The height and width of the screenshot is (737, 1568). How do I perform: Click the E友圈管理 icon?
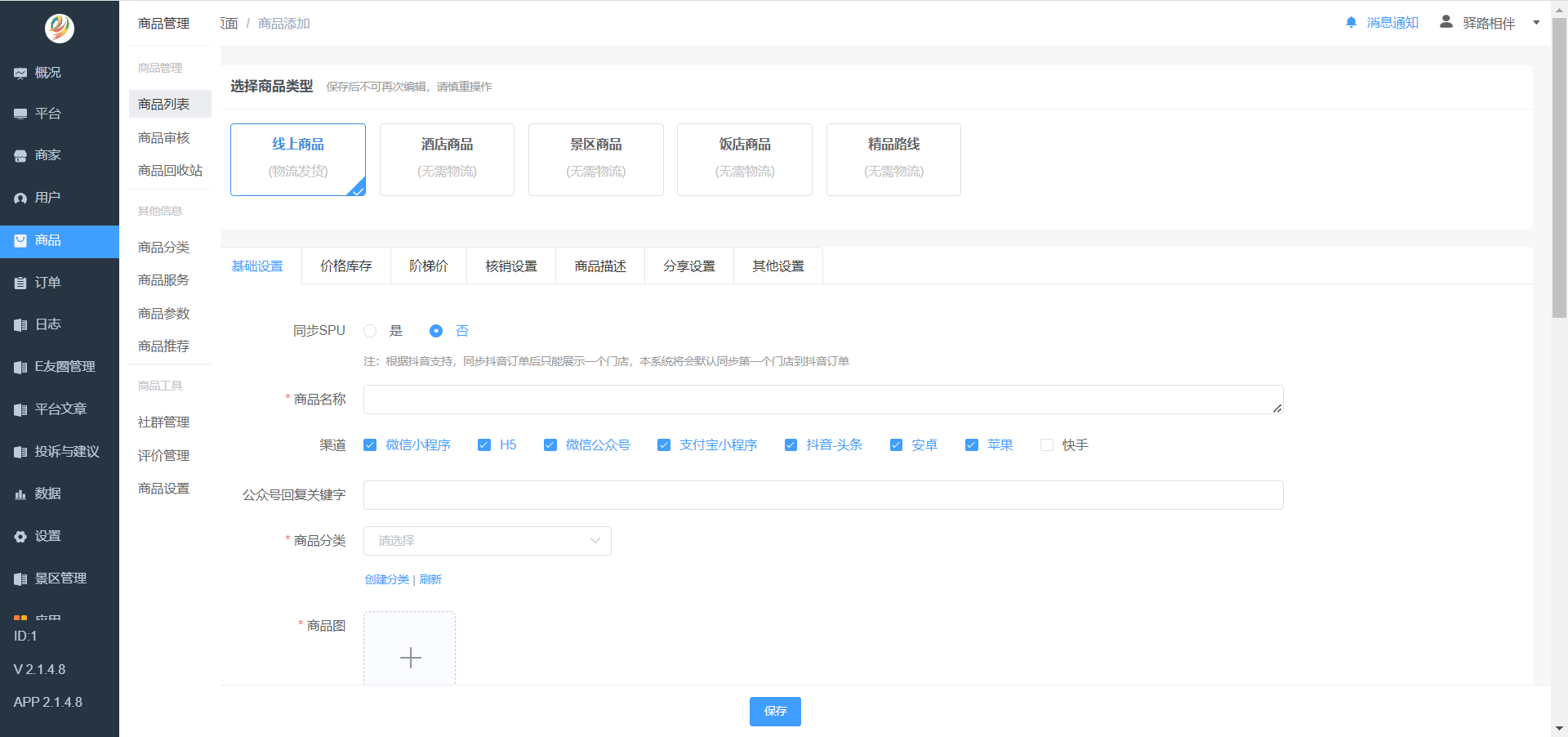point(20,367)
